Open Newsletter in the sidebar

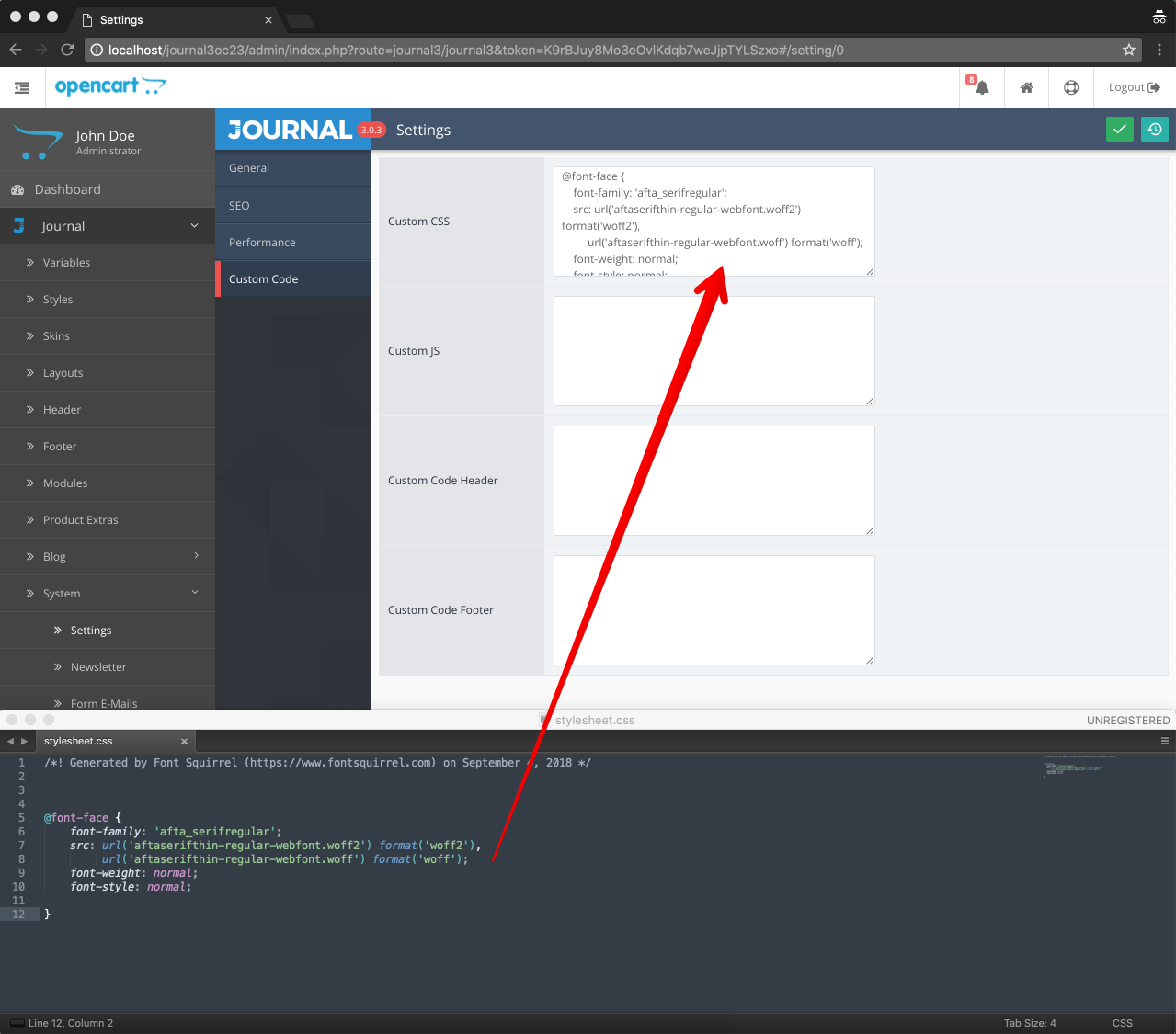point(98,667)
